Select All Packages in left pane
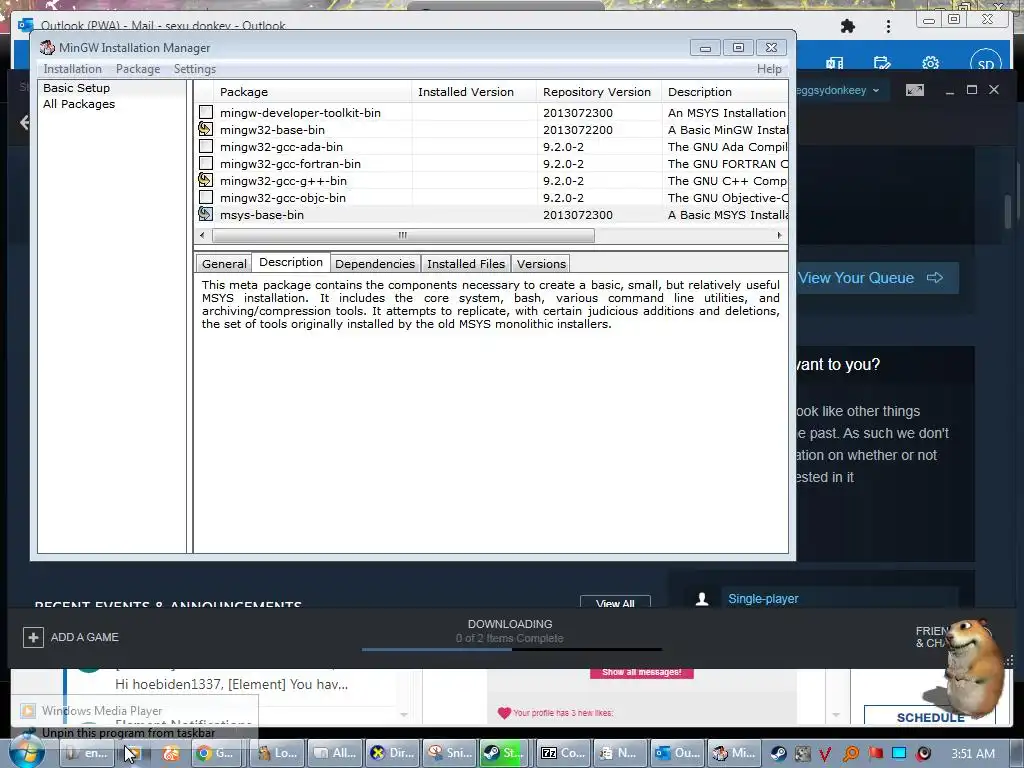 pos(79,104)
